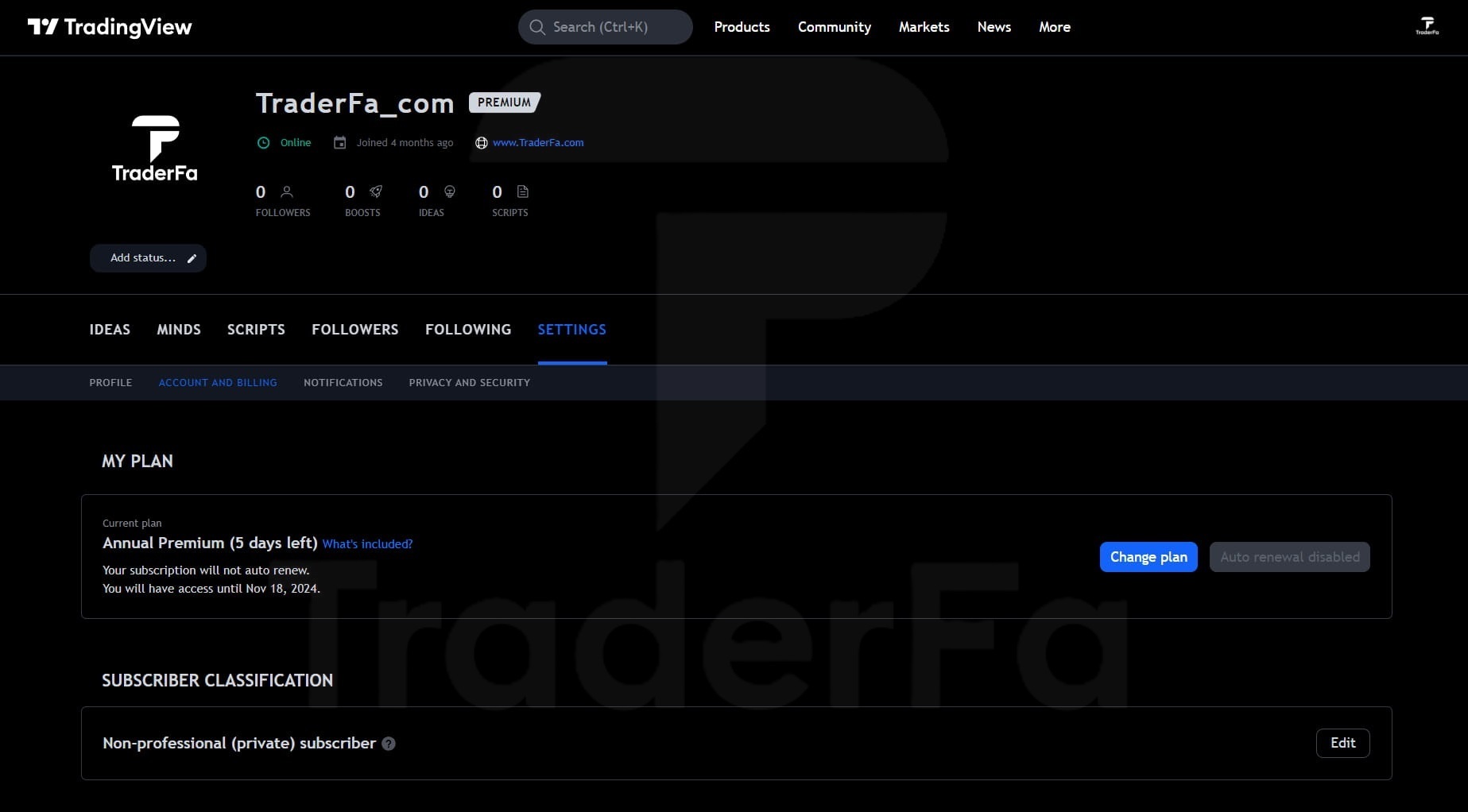Click the green Online status text

pos(296,143)
